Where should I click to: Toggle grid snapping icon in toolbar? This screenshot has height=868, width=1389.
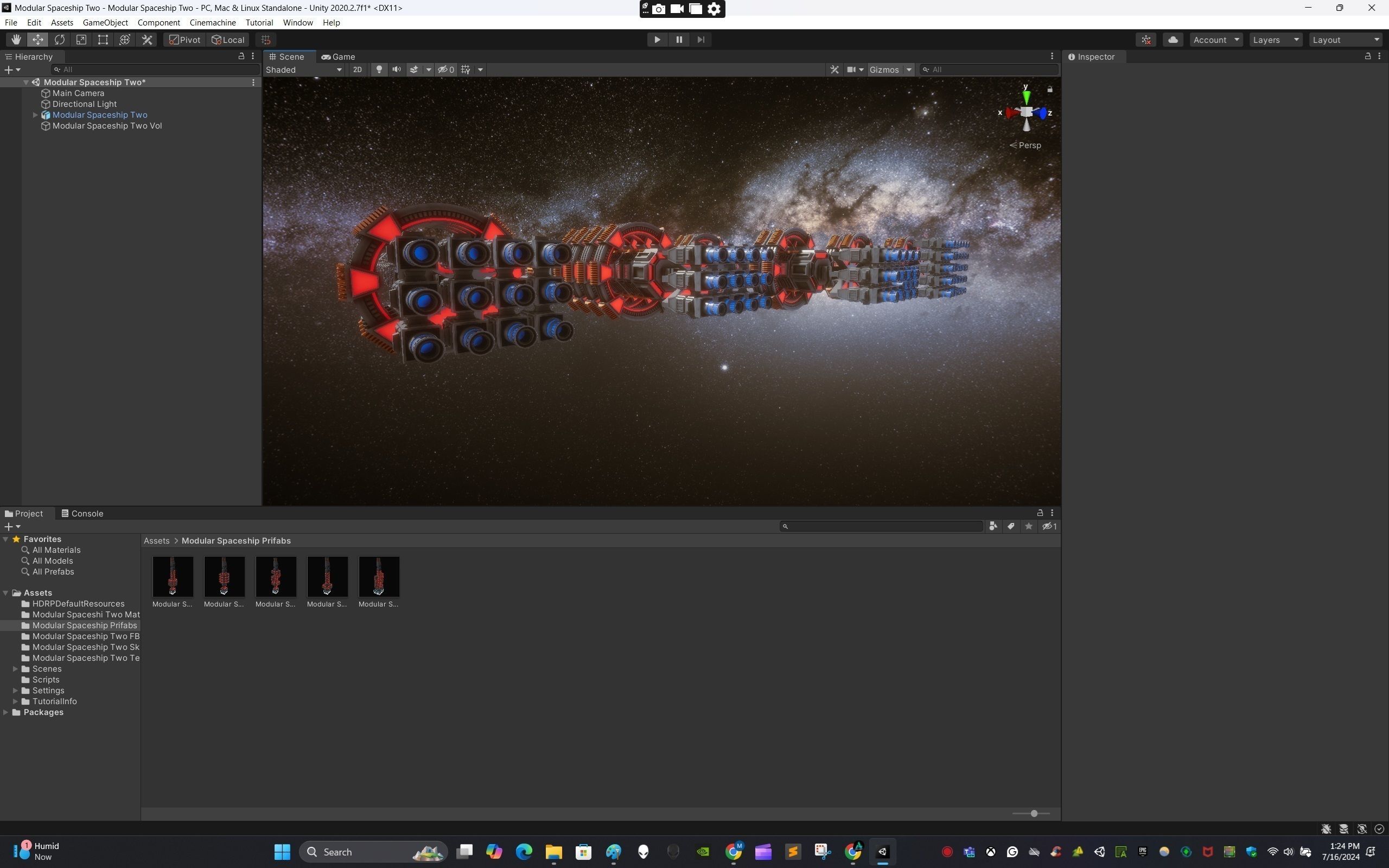[x=266, y=40]
